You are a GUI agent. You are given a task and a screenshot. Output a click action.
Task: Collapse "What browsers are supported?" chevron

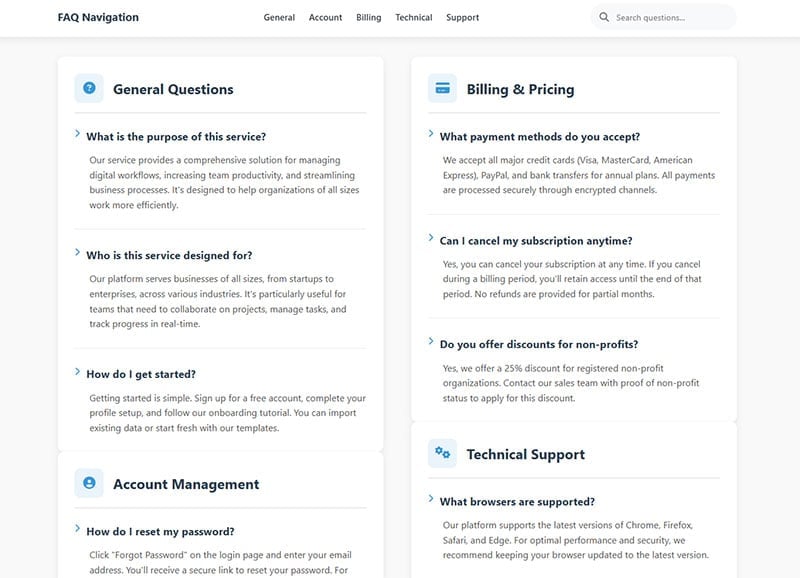point(431,499)
